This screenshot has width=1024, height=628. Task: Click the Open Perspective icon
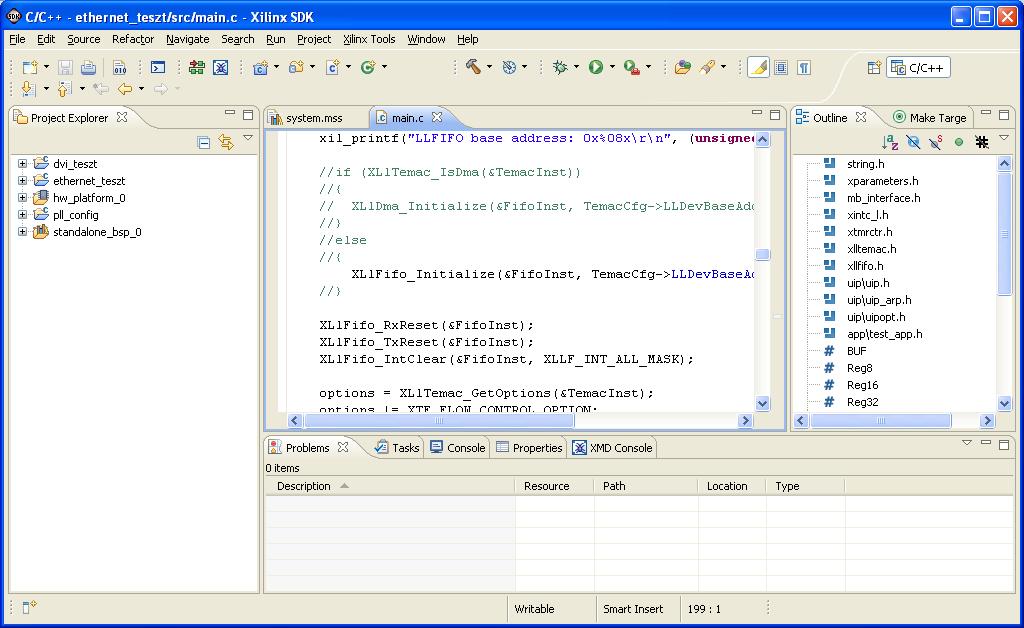click(x=874, y=67)
